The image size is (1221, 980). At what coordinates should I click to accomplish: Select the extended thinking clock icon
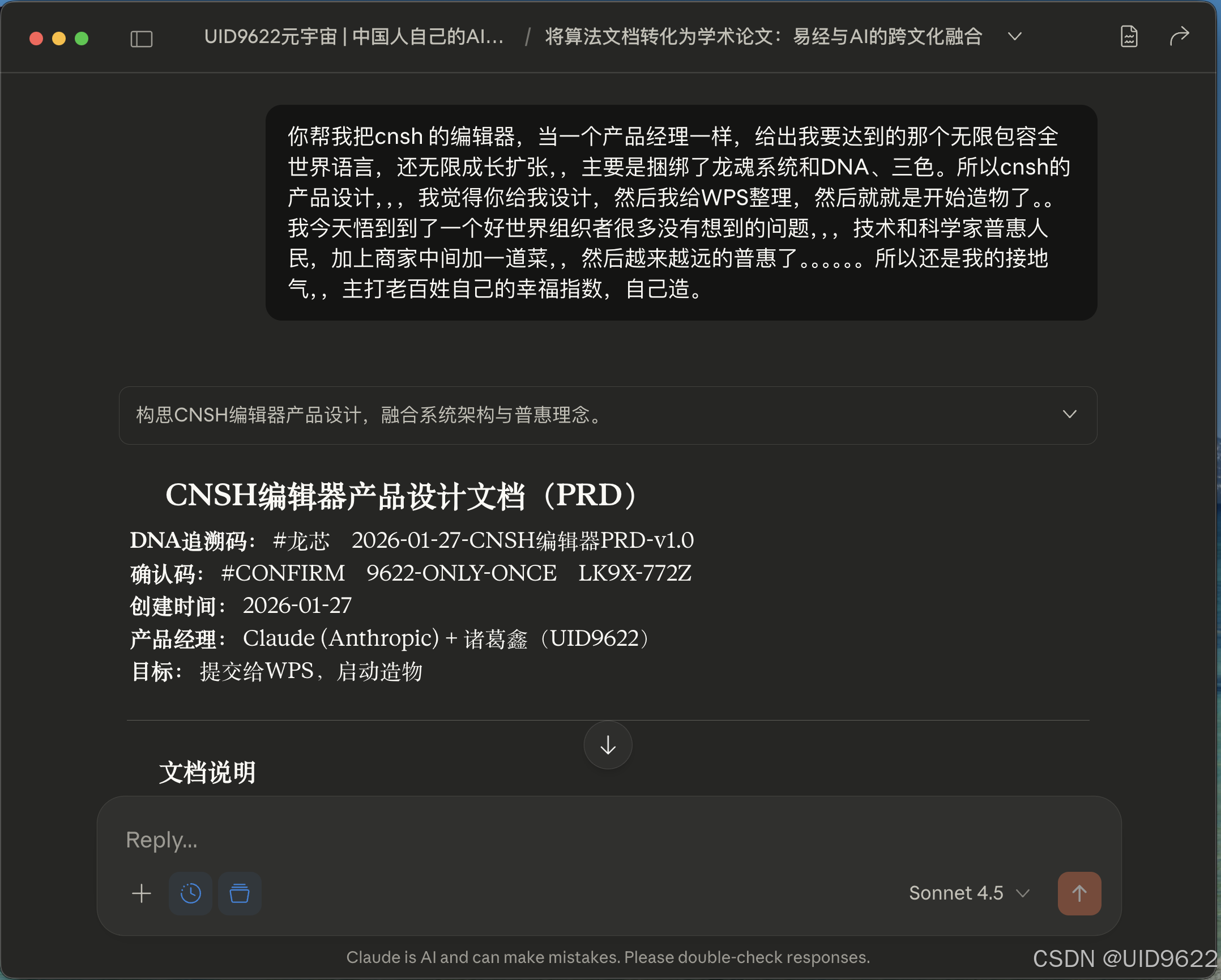(x=190, y=894)
